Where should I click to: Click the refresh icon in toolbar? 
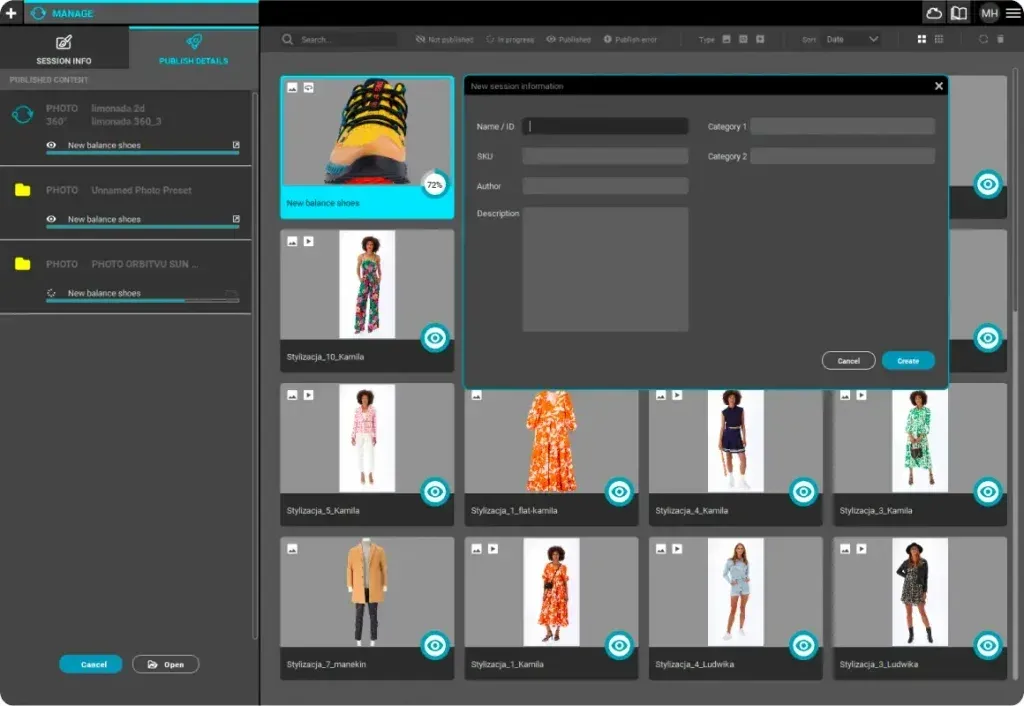984,39
